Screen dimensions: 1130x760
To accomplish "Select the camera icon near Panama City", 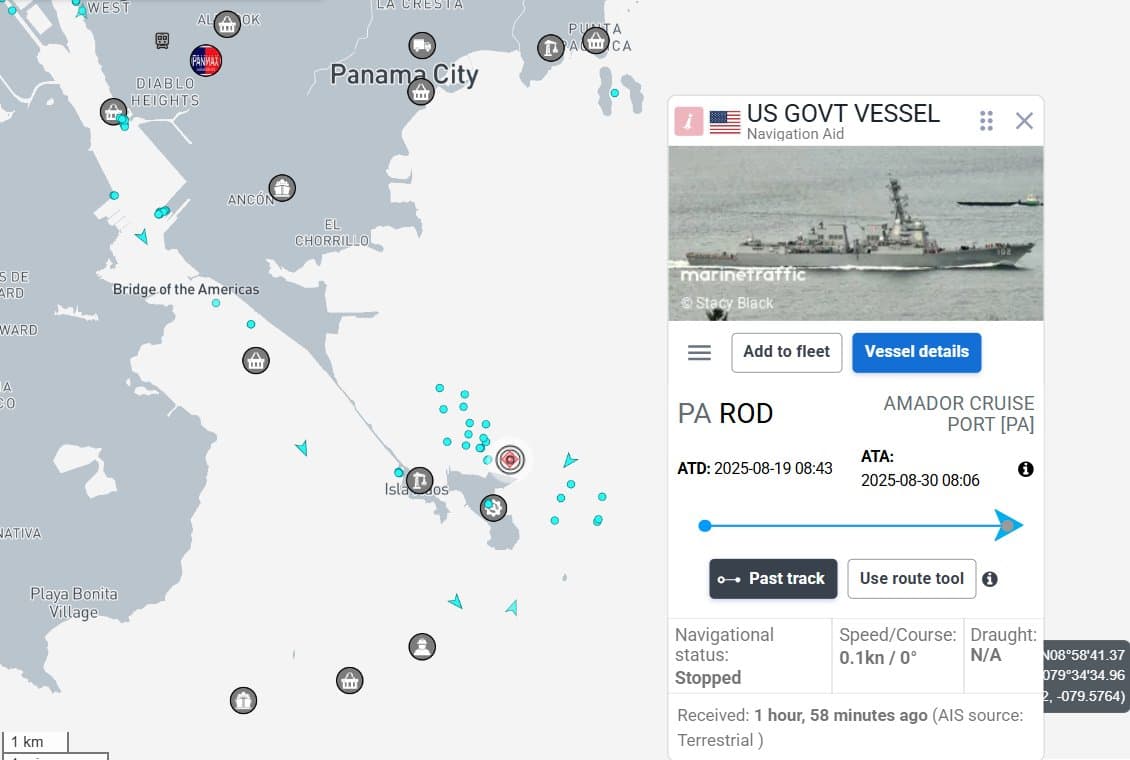I will 421,46.
